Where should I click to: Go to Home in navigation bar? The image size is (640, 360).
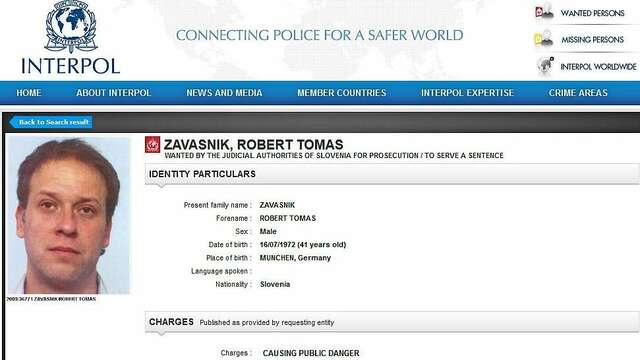(29, 93)
